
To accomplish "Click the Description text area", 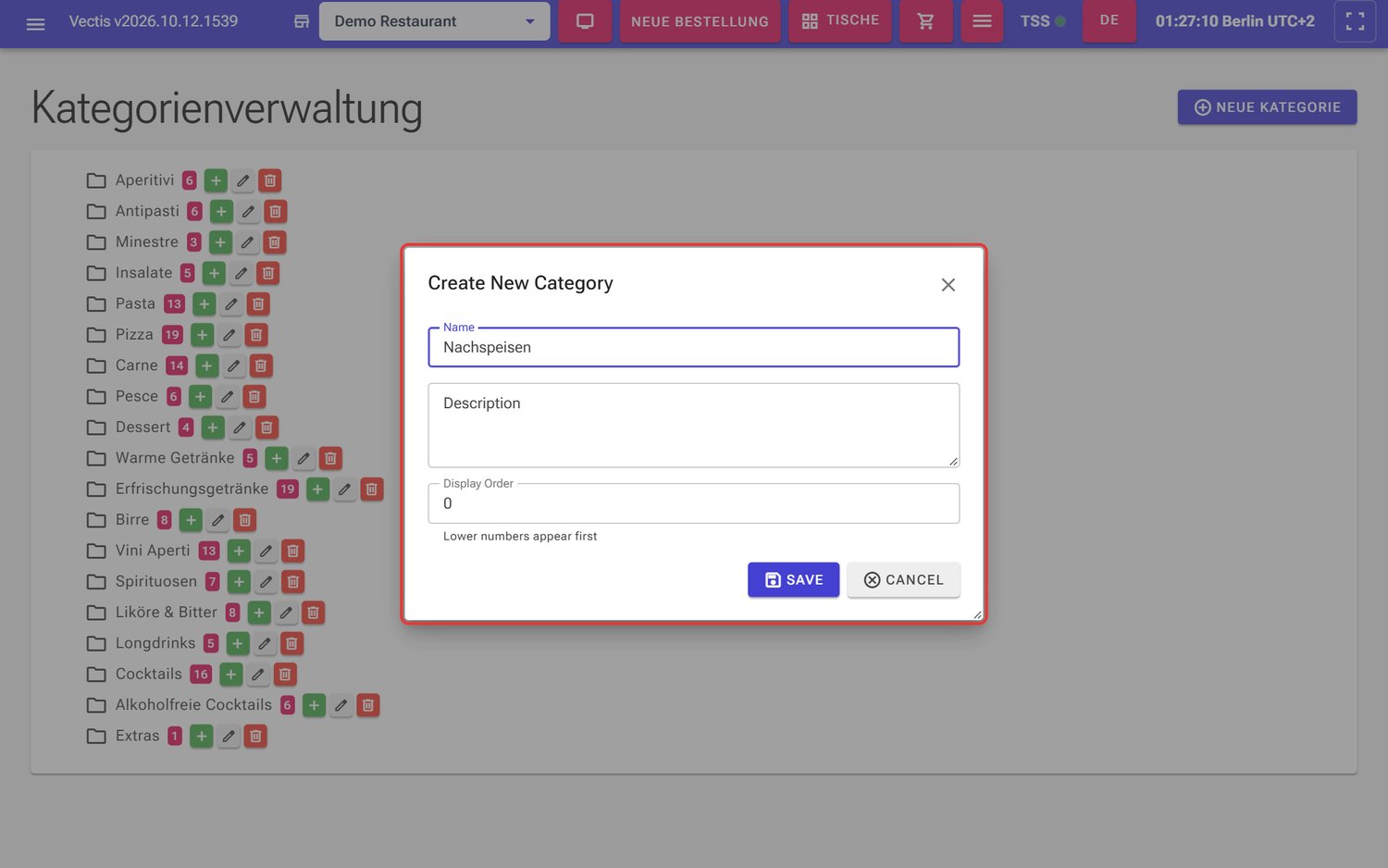I will pos(694,426).
